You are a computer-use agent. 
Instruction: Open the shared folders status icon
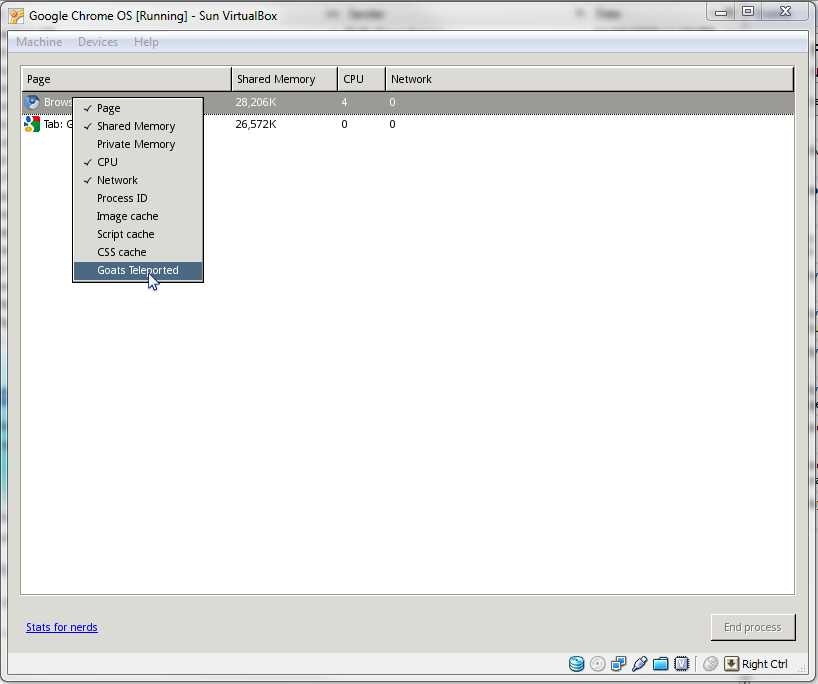click(x=660, y=664)
